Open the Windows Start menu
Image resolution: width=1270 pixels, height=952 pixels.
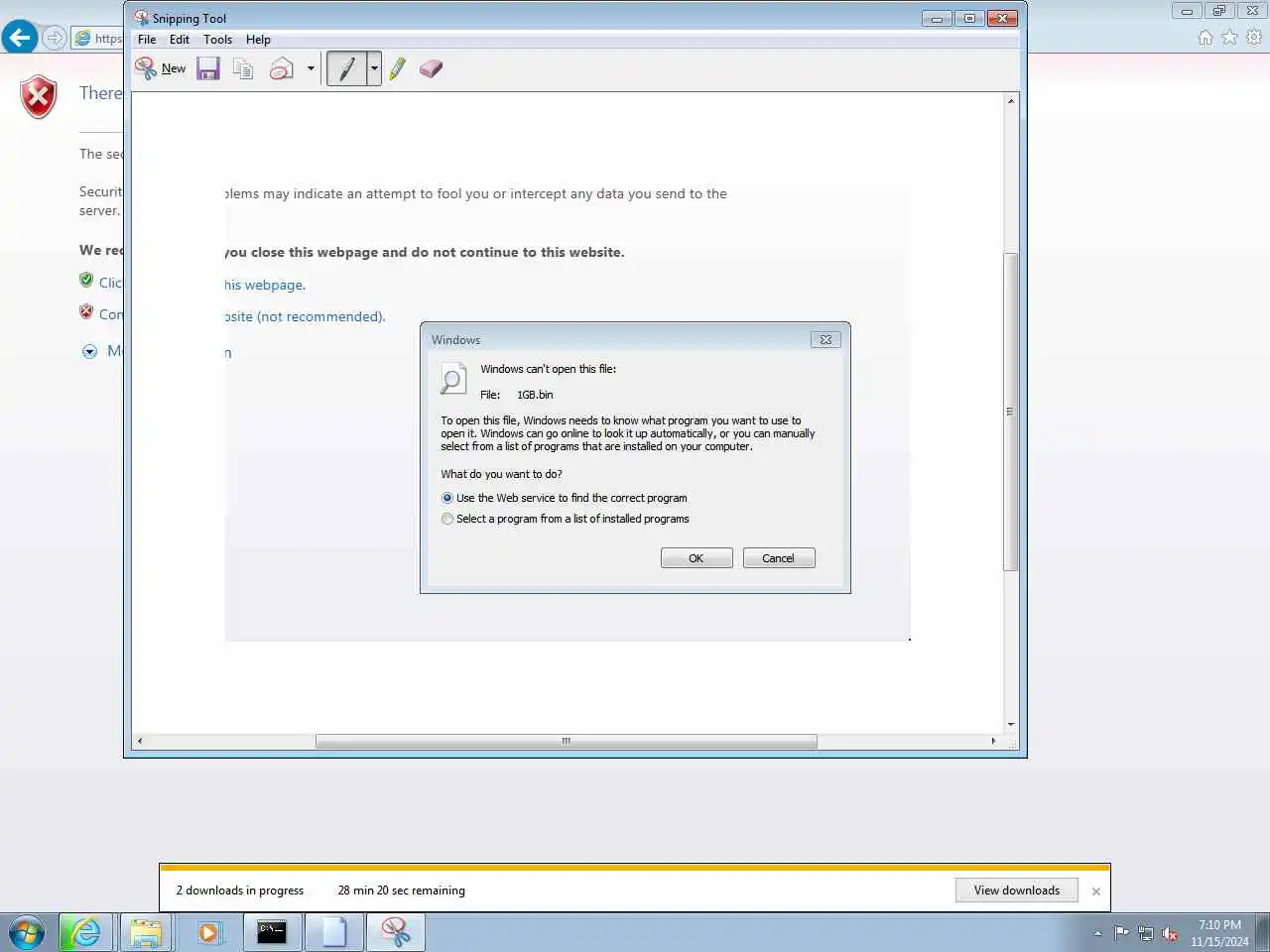click(x=27, y=933)
